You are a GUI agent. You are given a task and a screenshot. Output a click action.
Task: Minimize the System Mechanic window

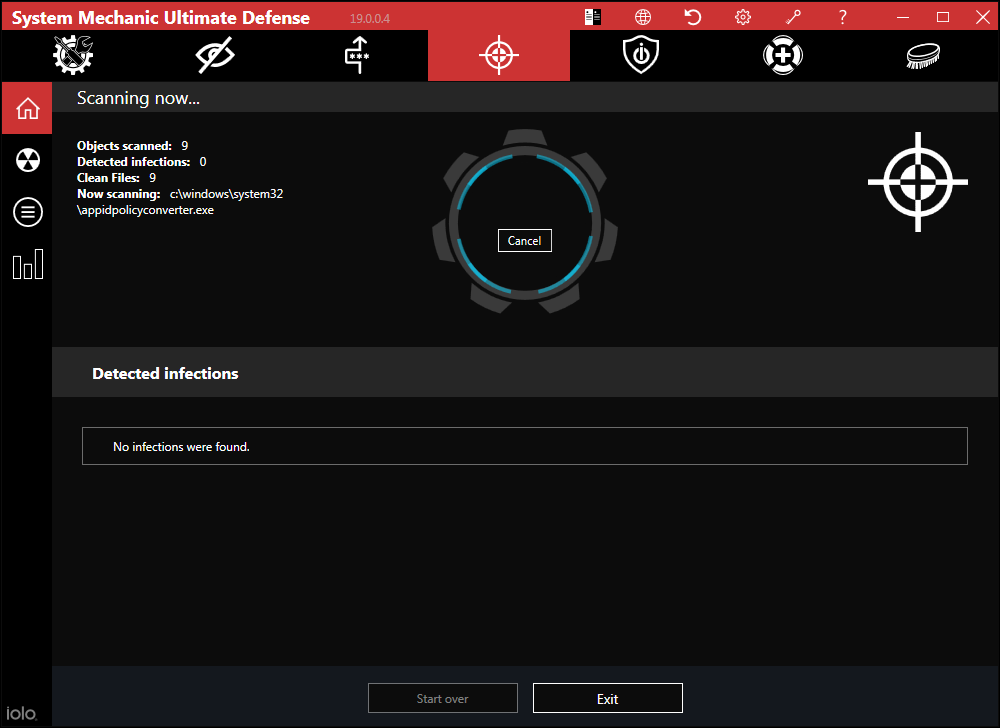point(903,17)
